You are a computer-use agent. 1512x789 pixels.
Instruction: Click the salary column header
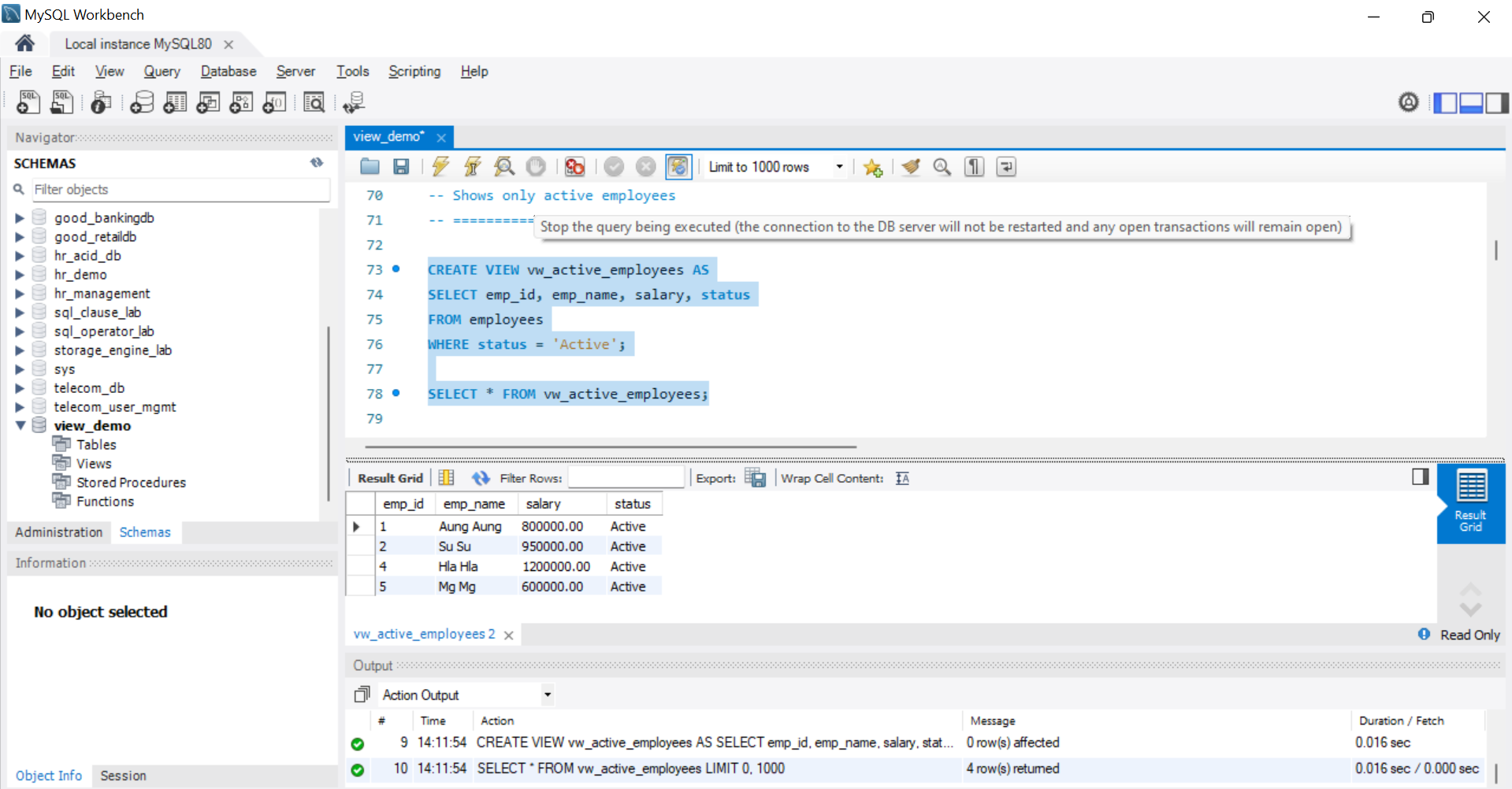[x=562, y=503]
